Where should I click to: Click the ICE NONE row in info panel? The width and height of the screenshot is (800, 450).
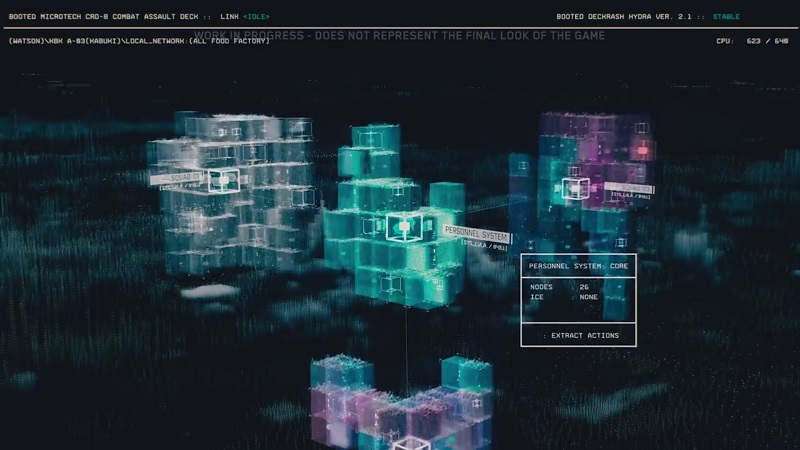tap(560, 296)
